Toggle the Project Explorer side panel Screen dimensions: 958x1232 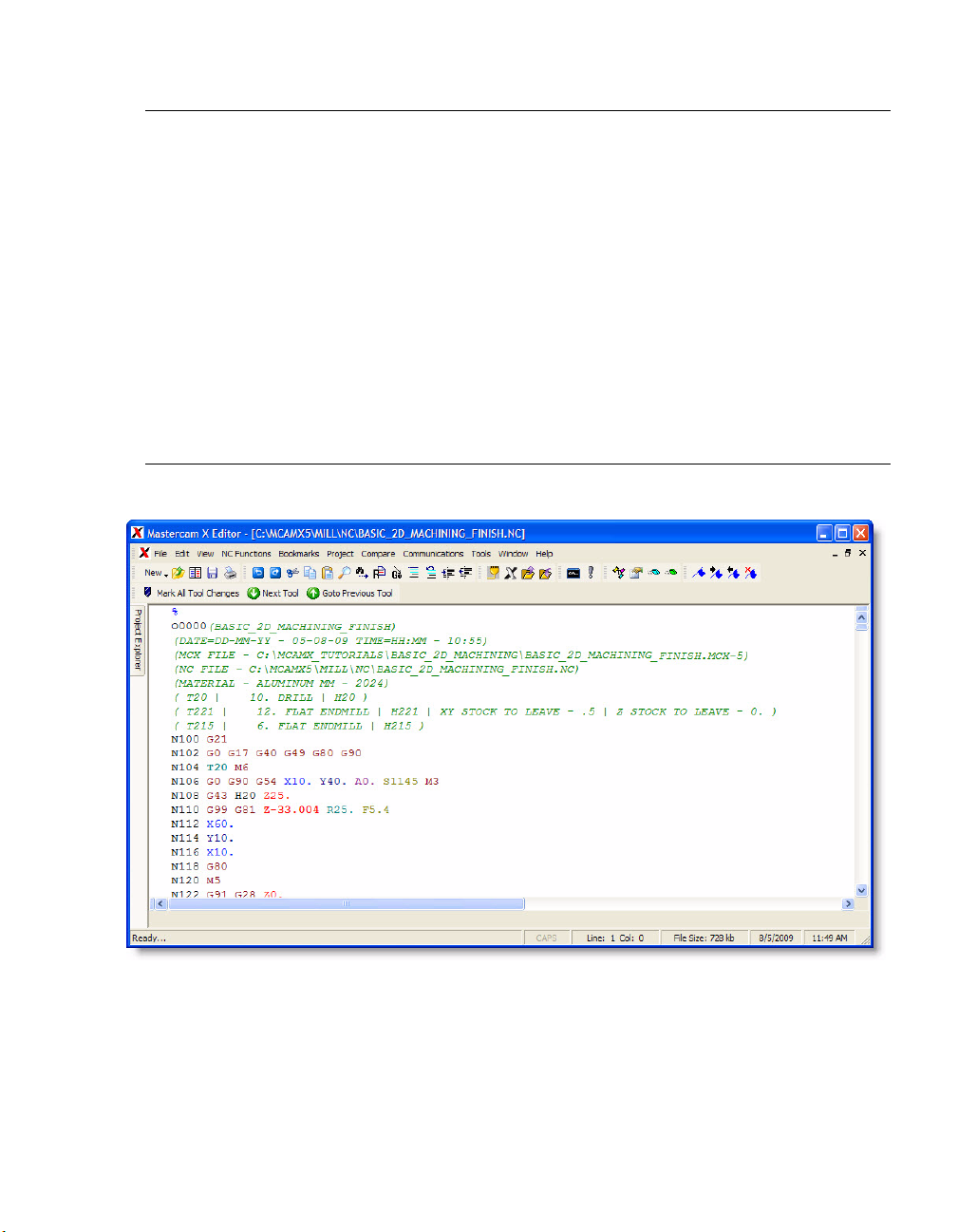(x=138, y=640)
